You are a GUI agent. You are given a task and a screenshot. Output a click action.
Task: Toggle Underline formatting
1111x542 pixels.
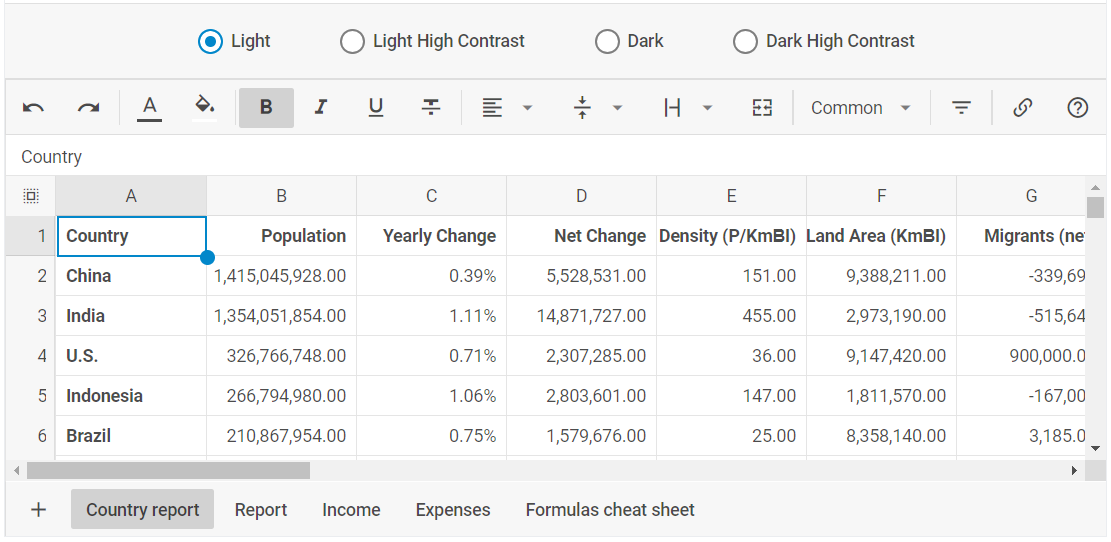(x=376, y=108)
